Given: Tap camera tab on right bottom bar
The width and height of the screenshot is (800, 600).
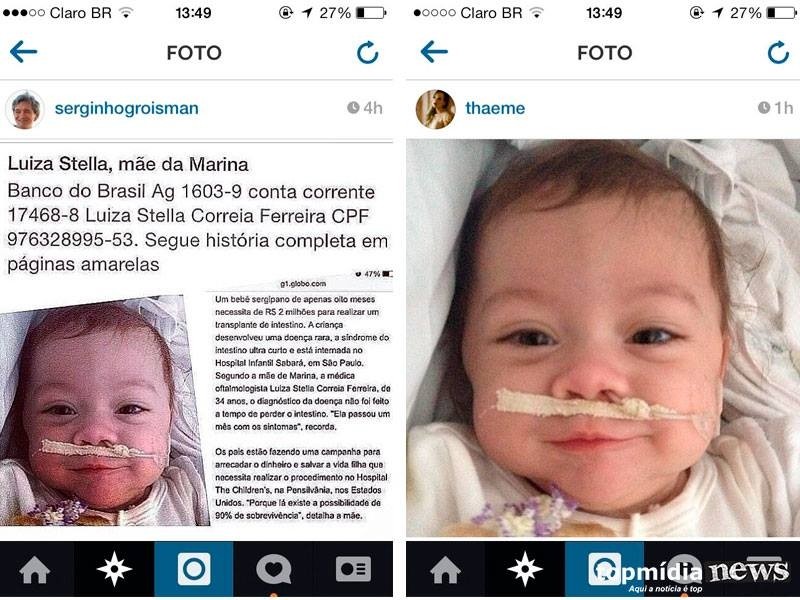Looking at the screenshot, I should point(605,568).
